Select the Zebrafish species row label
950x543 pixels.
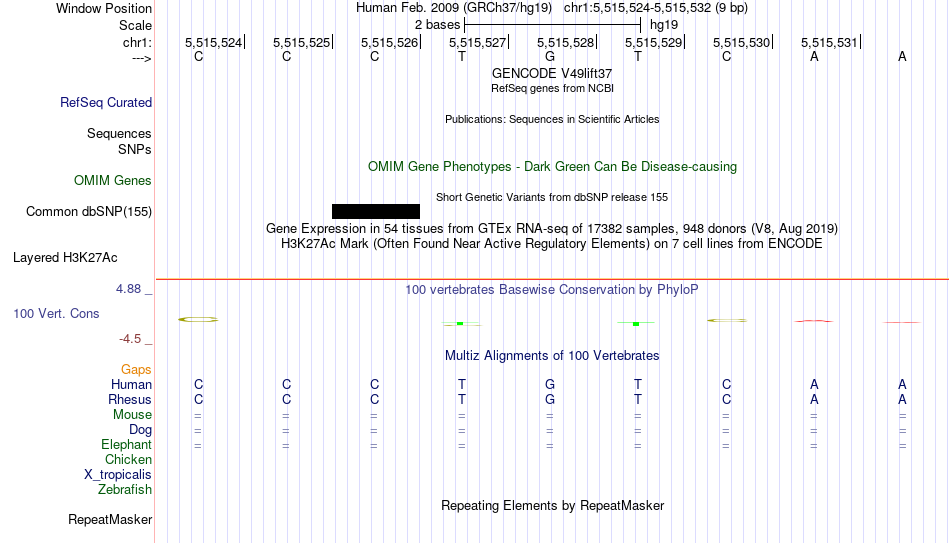coord(125,489)
